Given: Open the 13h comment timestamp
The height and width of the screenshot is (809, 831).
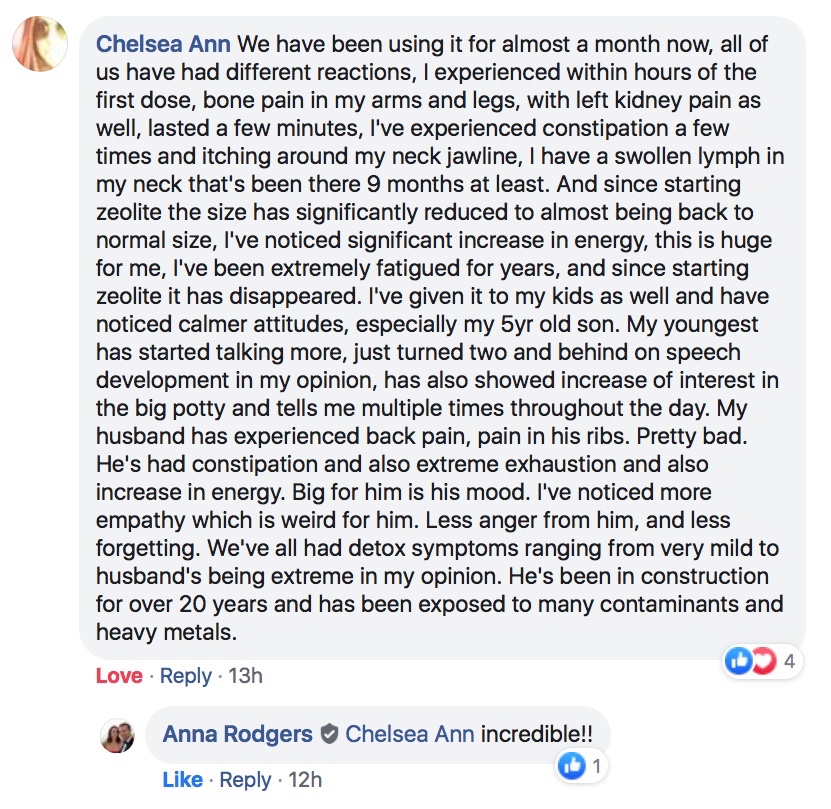Looking at the screenshot, I should pyautogui.click(x=245, y=676).
